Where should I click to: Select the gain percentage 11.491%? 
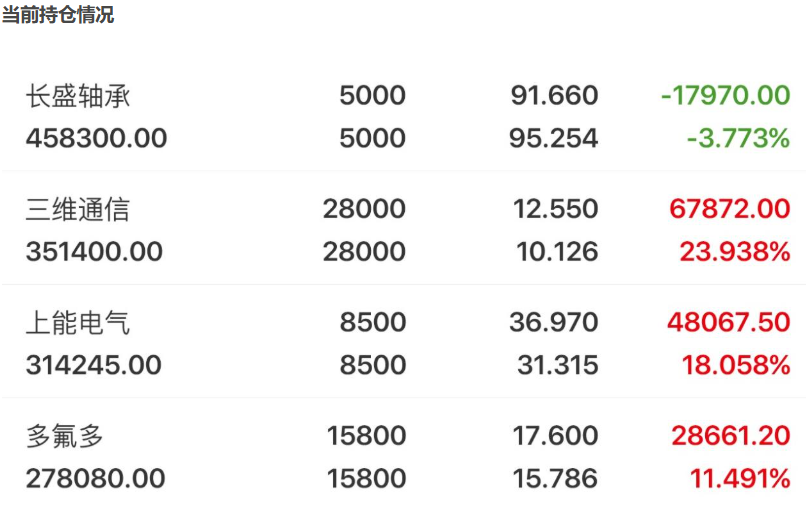coord(740,479)
